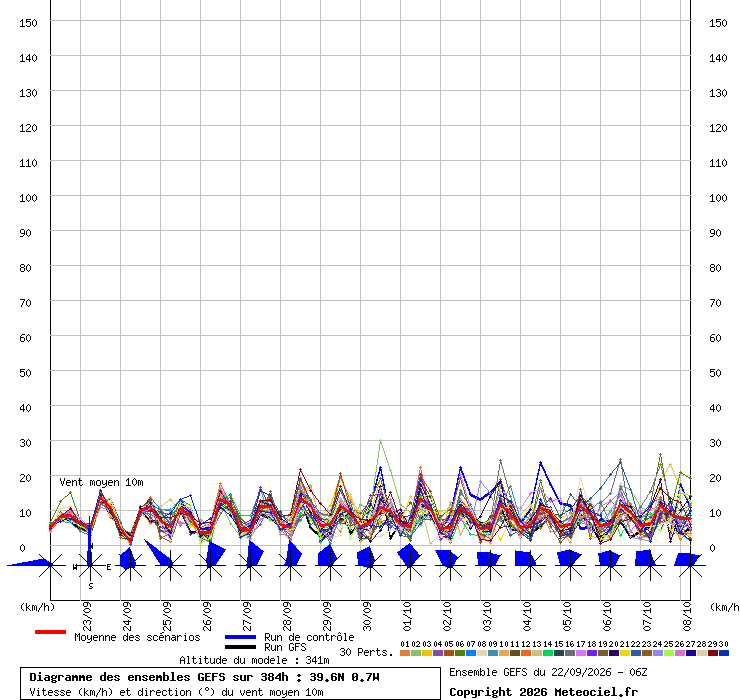Click the wind direction rose above 24/09
This screenshot has width=740, height=700.
tap(130, 564)
